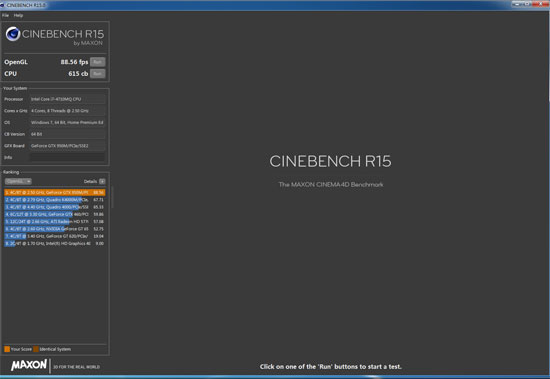Click the Cinebench R15 logo icon

tap(13, 34)
